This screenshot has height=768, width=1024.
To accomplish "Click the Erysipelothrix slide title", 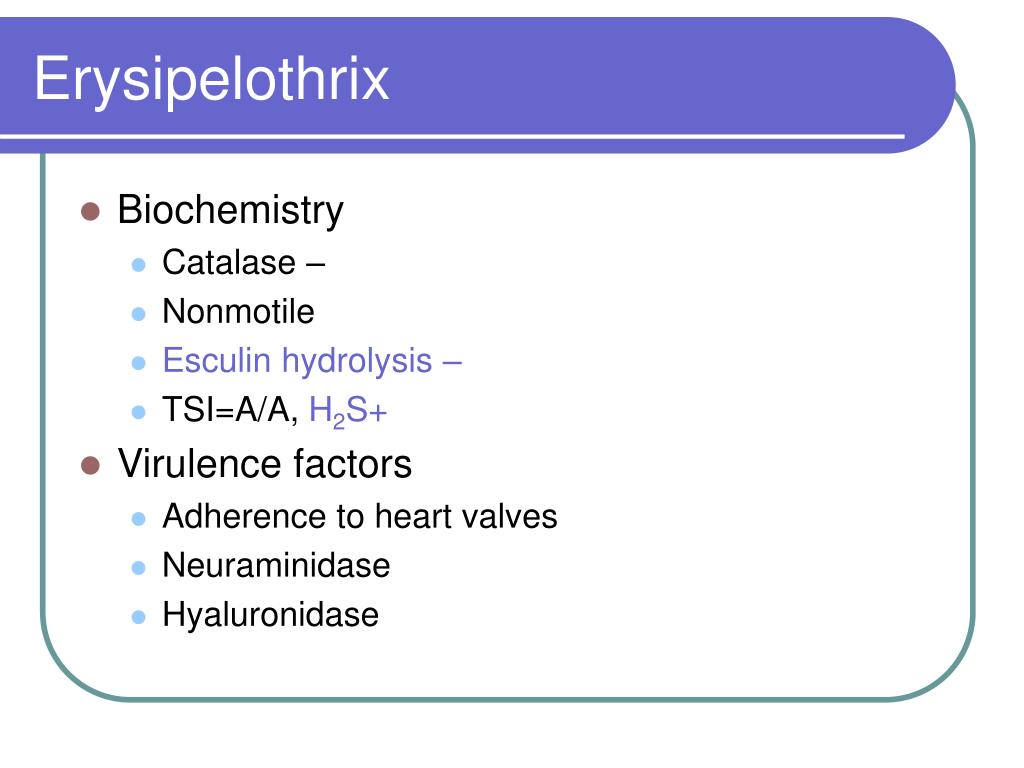I will tap(212, 80).
